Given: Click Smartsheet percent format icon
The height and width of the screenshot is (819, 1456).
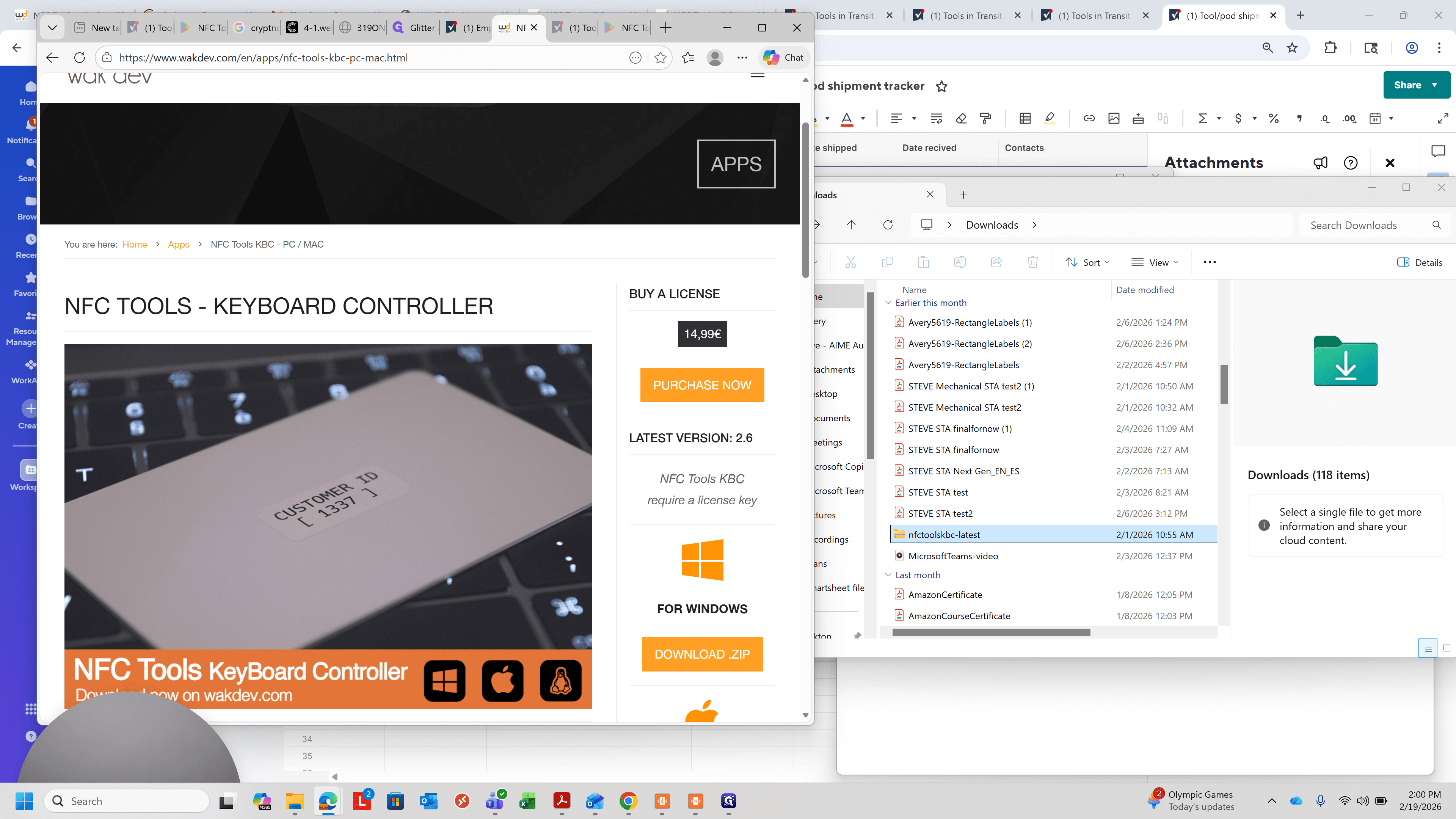Looking at the screenshot, I should 1274,118.
